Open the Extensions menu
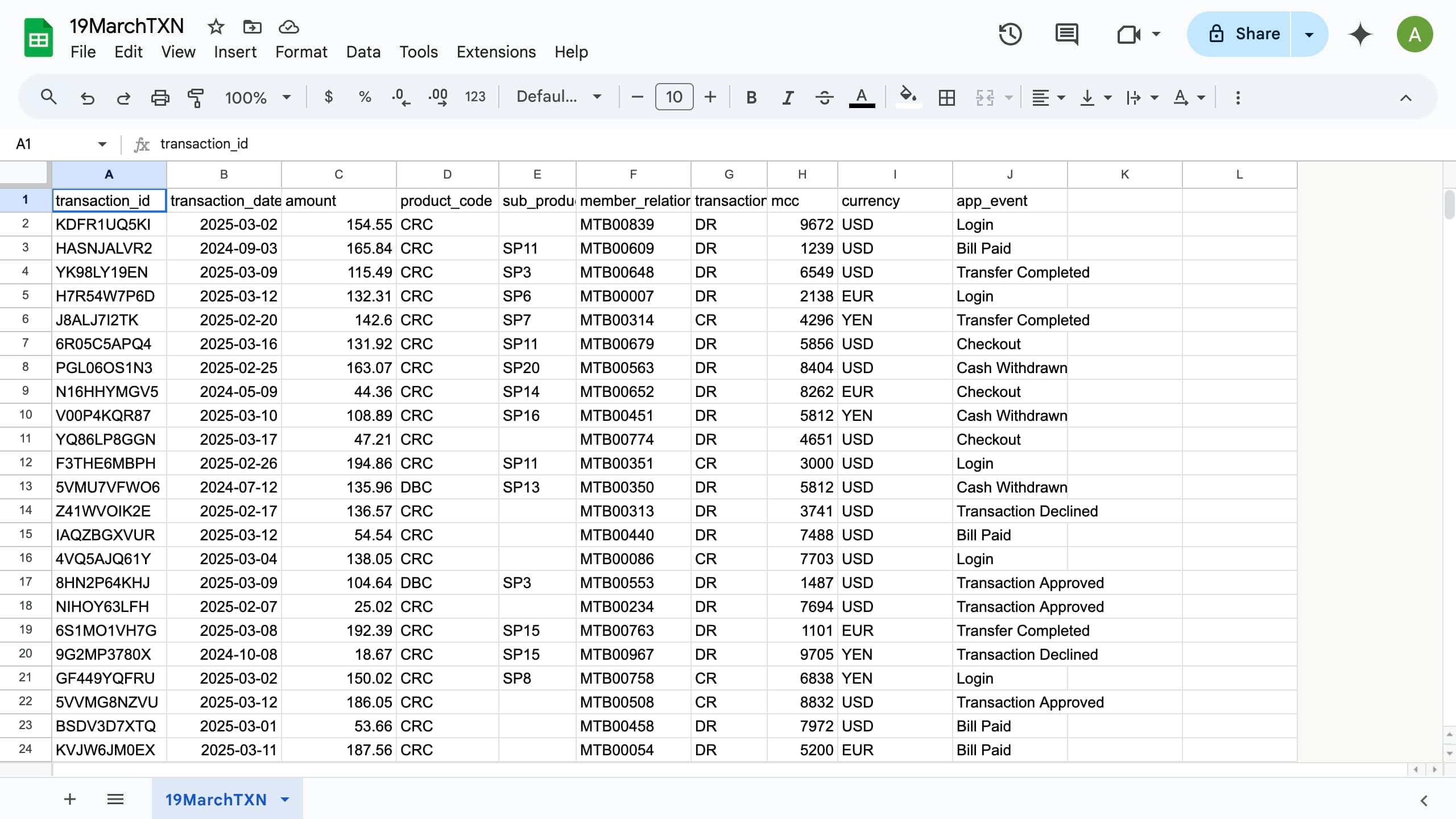This screenshot has width=1456, height=819. pyautogui.click(x=496, y=52)
